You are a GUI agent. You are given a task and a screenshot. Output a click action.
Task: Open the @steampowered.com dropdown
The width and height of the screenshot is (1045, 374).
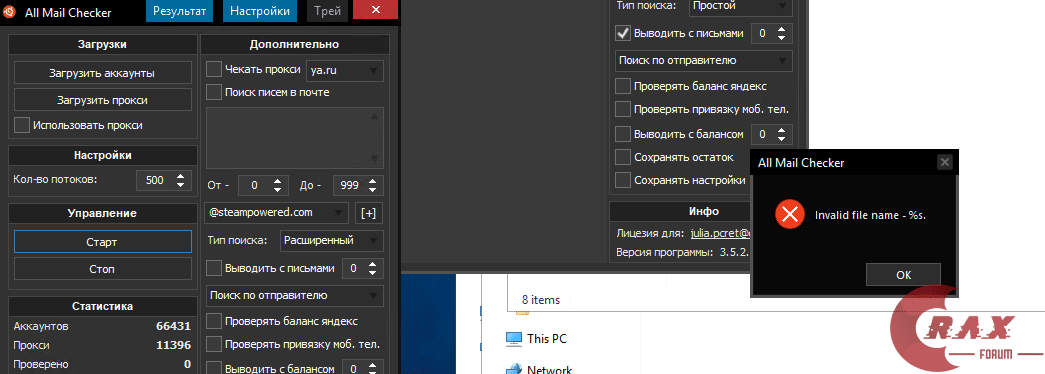(277, 213)
